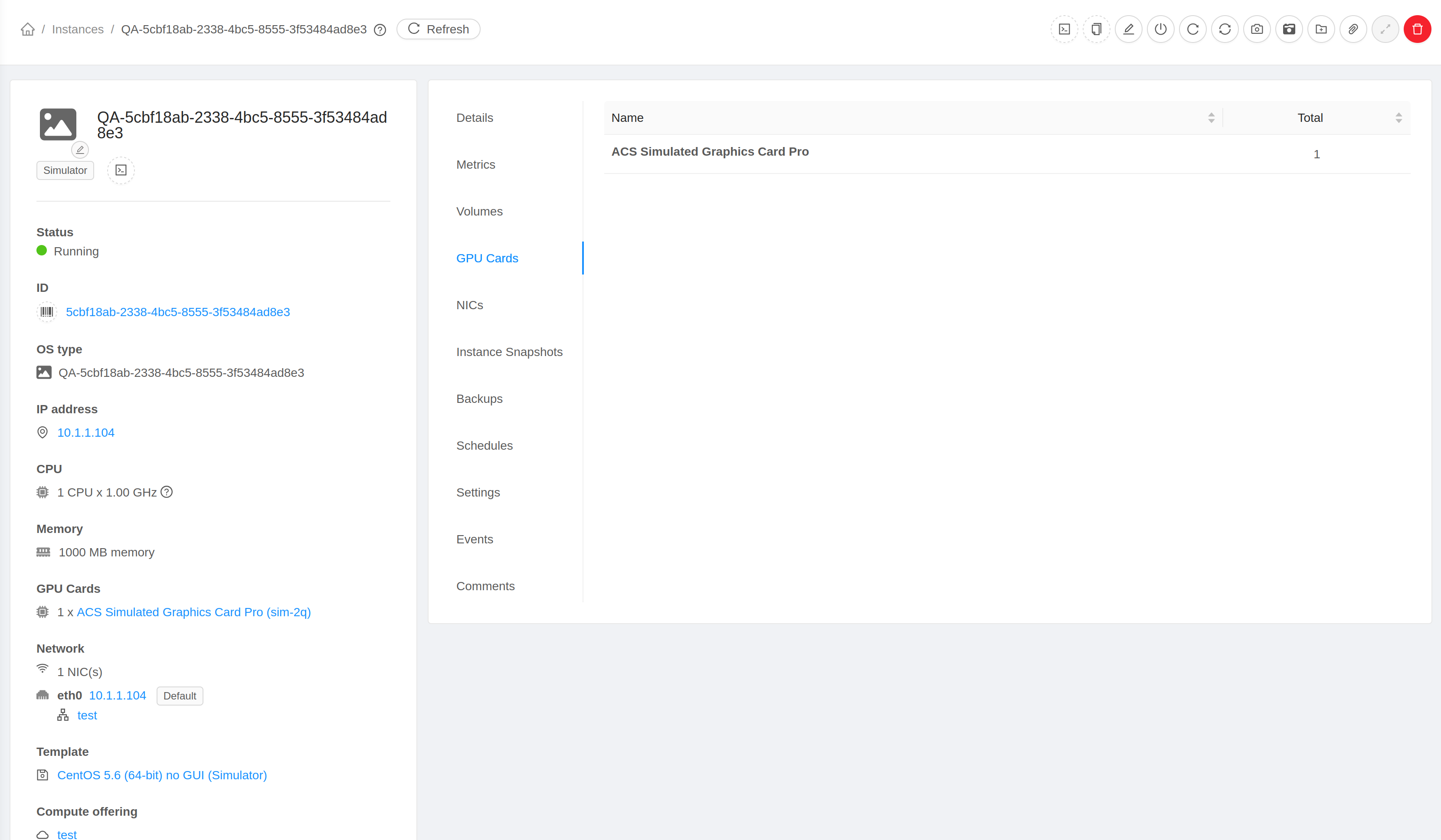This screenshot has width=1441, height=840.
Task: Click the 1 CPU x 1.00 GHz text
Action: click(107, 493)
